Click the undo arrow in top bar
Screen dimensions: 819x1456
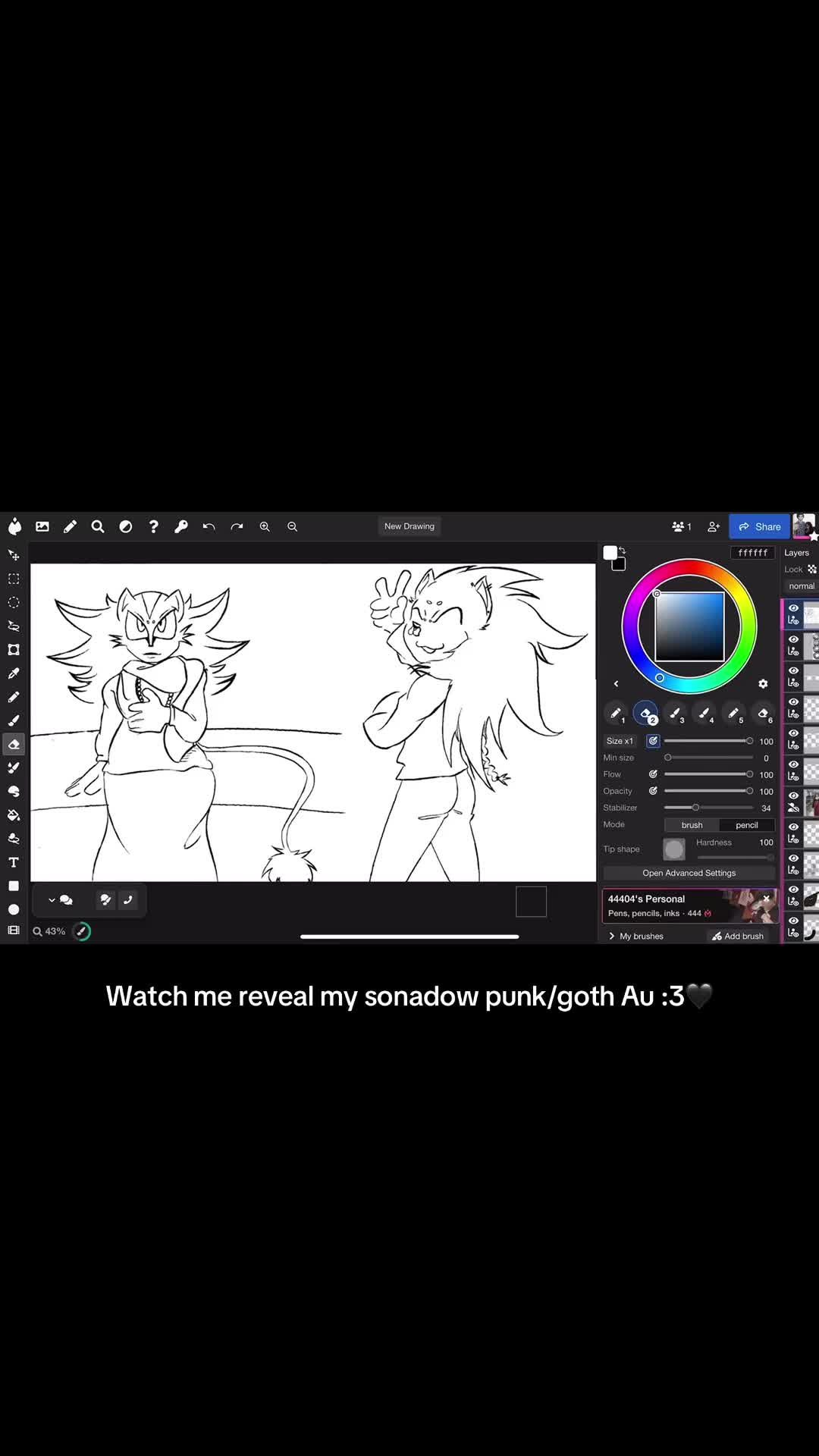pos(209,526)
